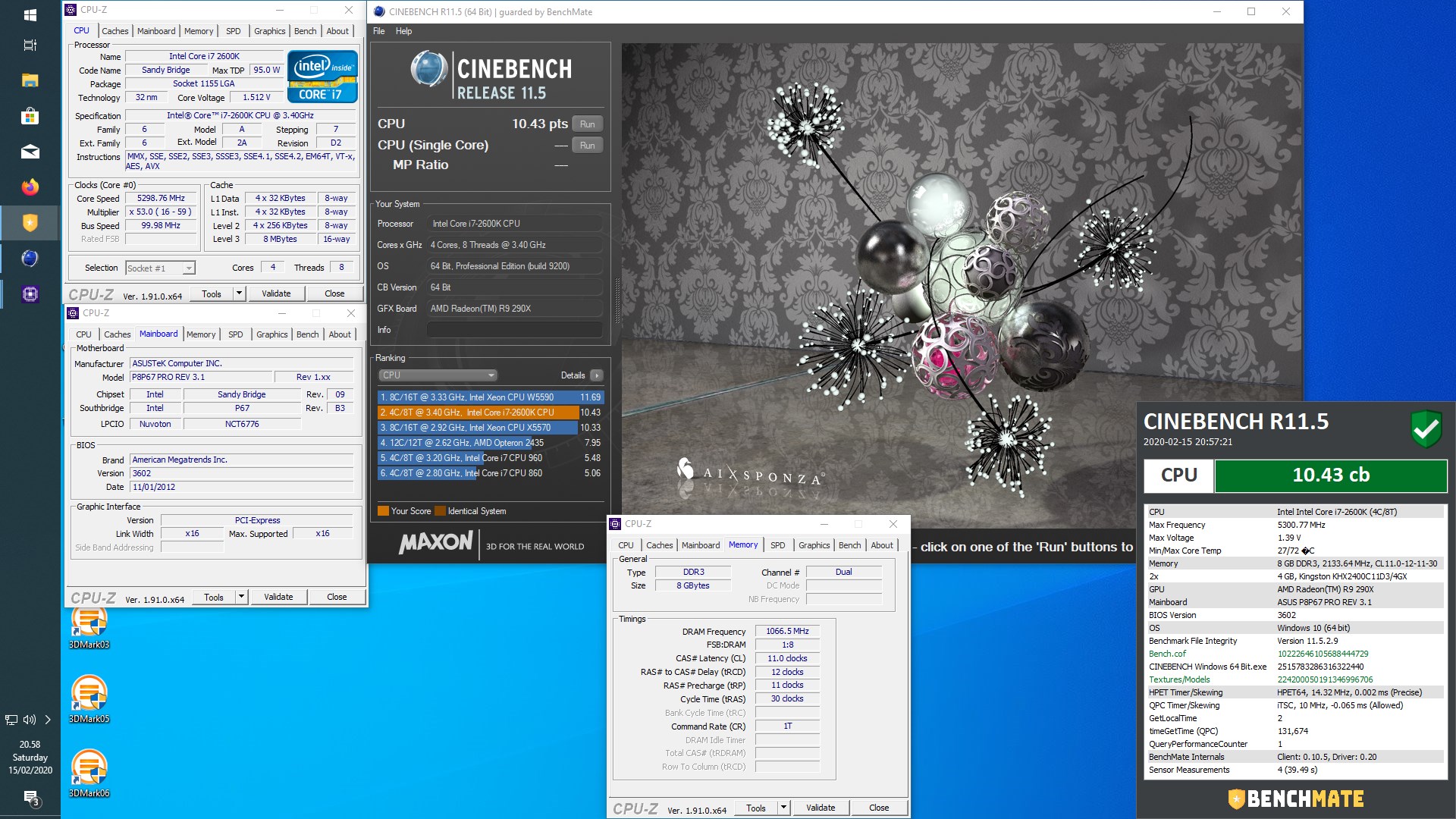Click Tools button in CPU-Z Memory window
Viewport: 1456px width, 819px height.
(756, 808)
